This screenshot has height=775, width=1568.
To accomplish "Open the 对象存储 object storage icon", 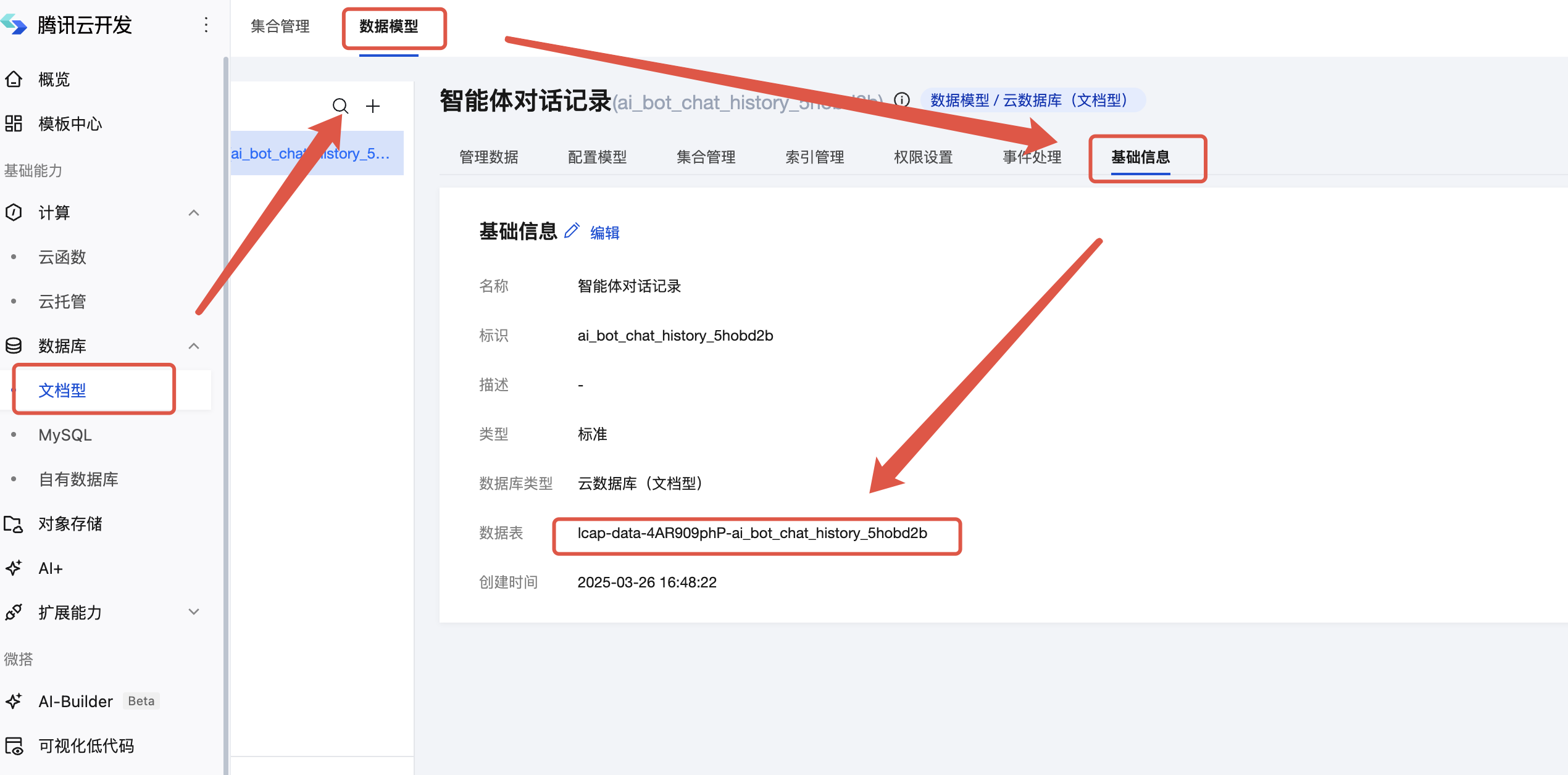I will 14,523.
